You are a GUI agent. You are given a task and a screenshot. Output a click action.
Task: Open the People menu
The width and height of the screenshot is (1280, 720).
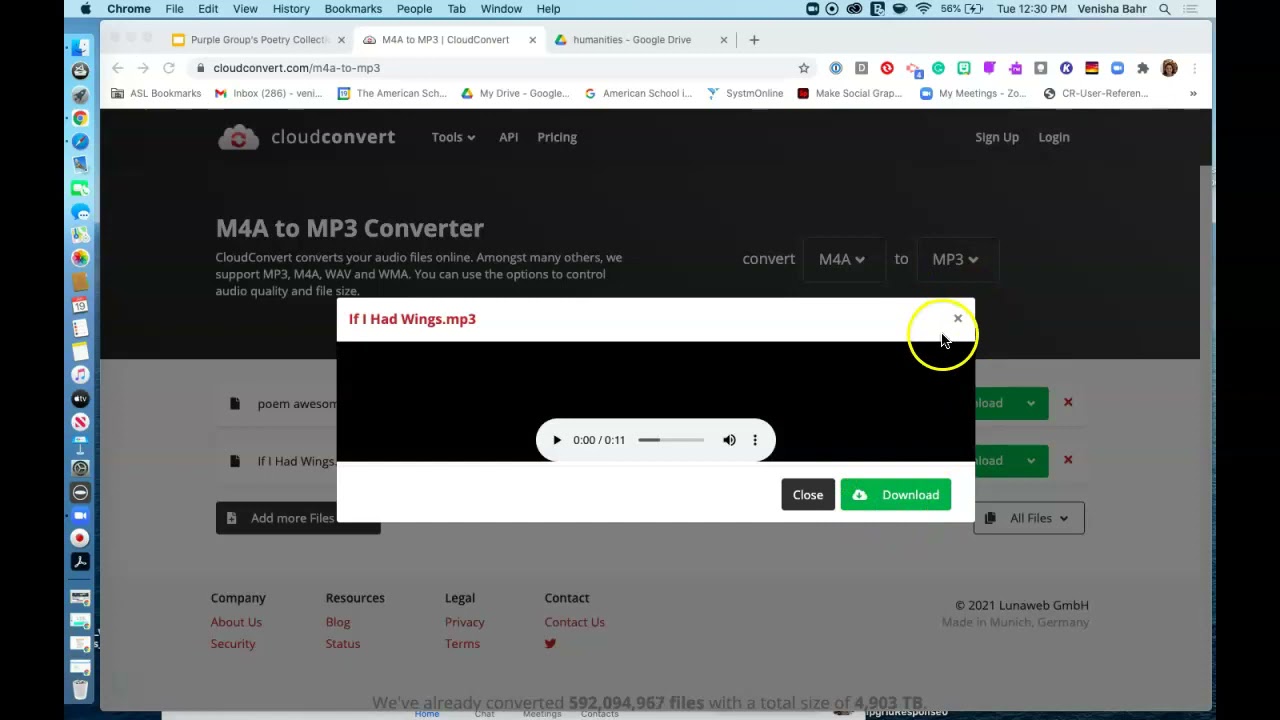point(414,9)
